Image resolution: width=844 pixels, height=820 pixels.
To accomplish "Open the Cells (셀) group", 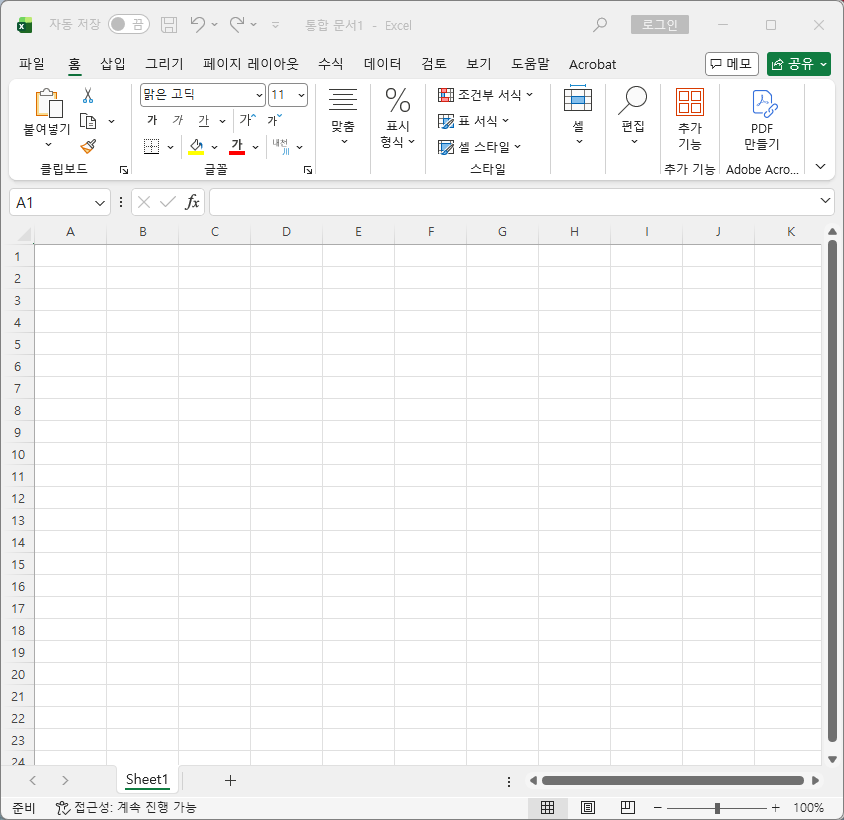I will coord(578,115).
